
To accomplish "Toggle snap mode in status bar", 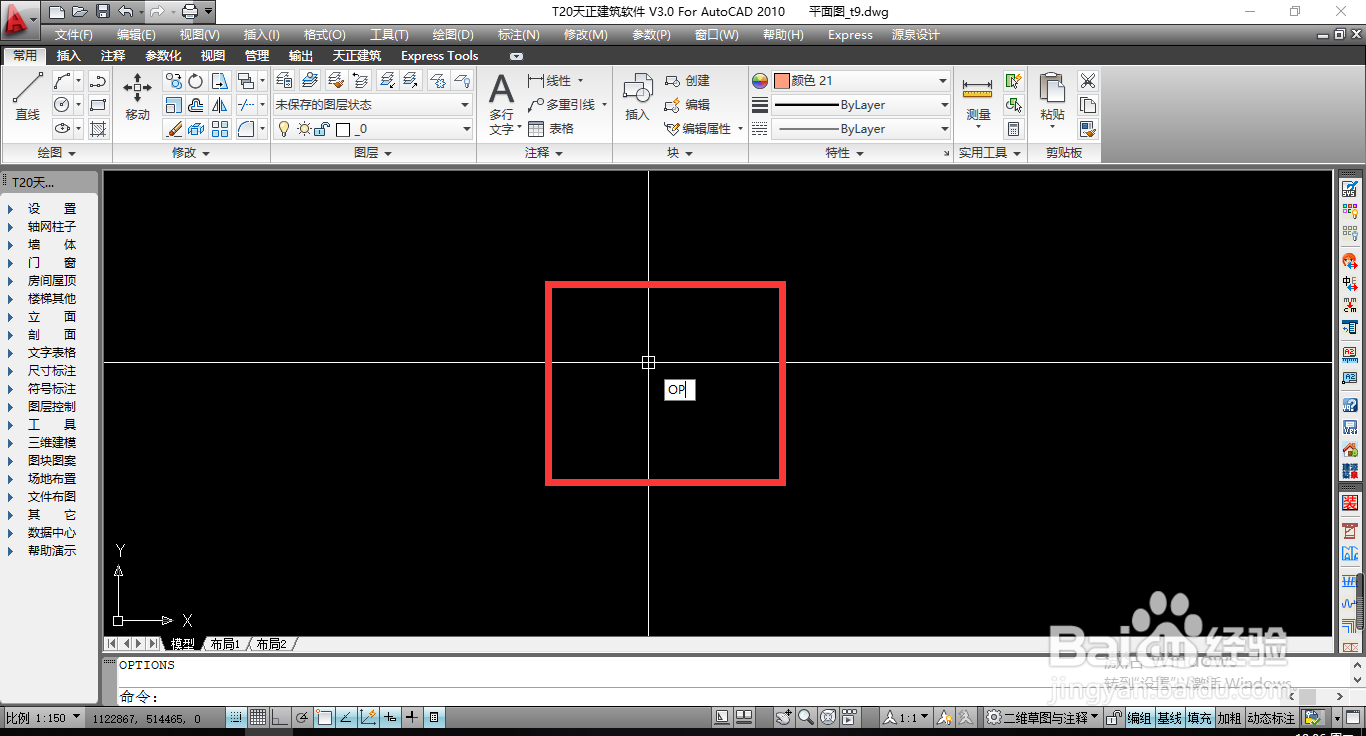I will (x=236, y=717).
